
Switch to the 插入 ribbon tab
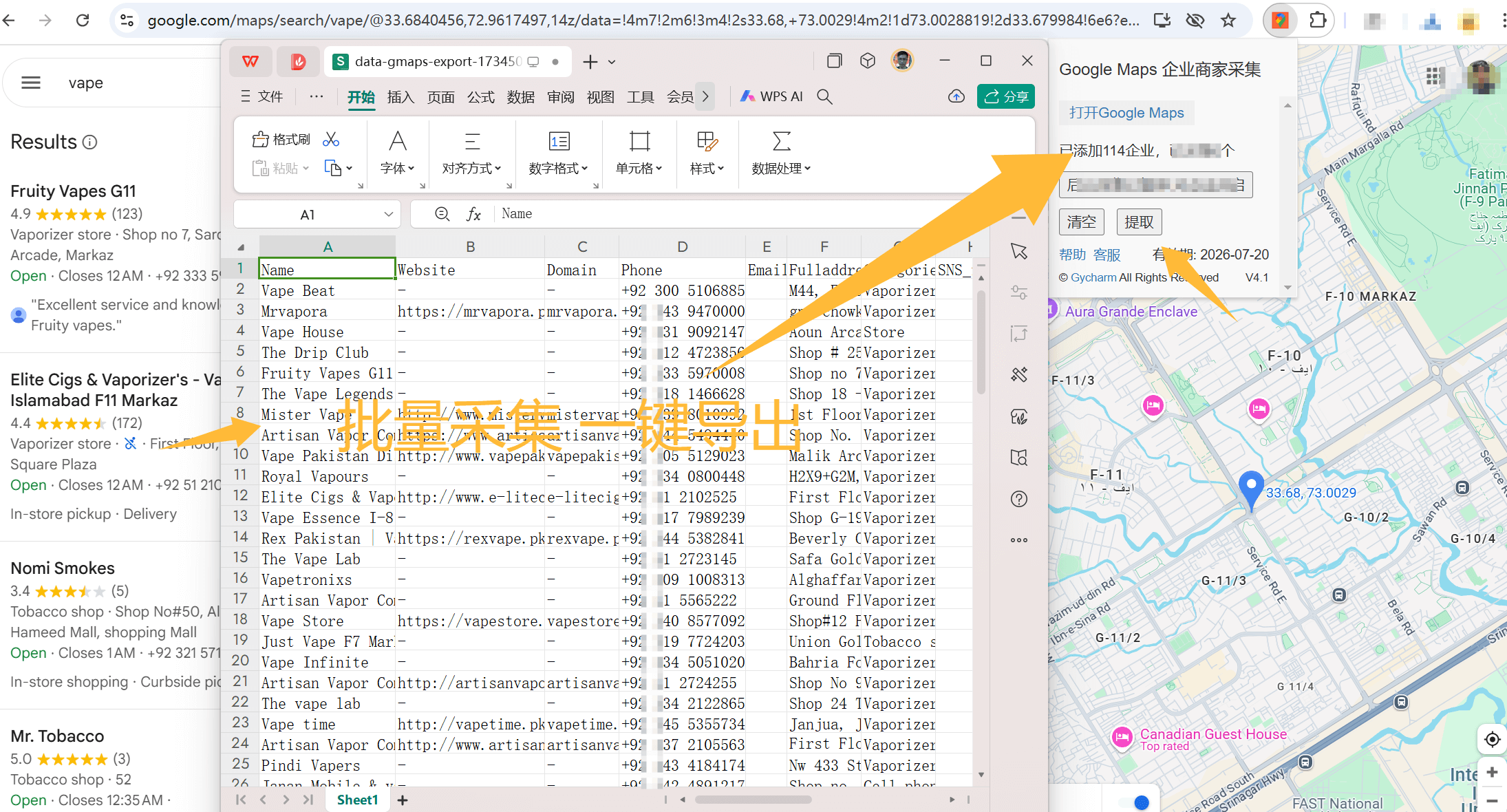pos(400,97)
